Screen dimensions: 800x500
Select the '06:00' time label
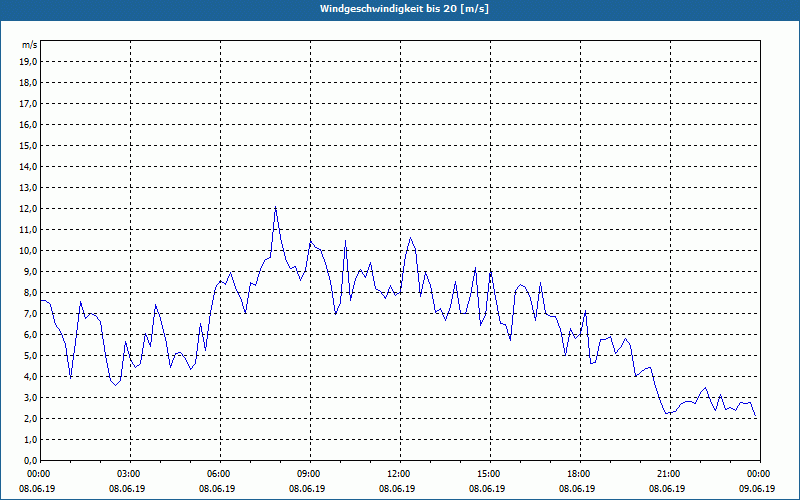(220, 474)
